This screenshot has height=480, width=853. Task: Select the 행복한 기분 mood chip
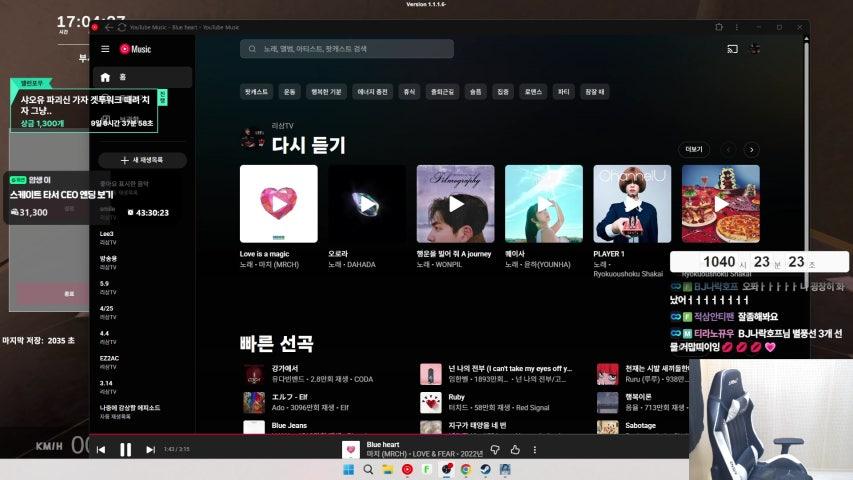[326, 92]
